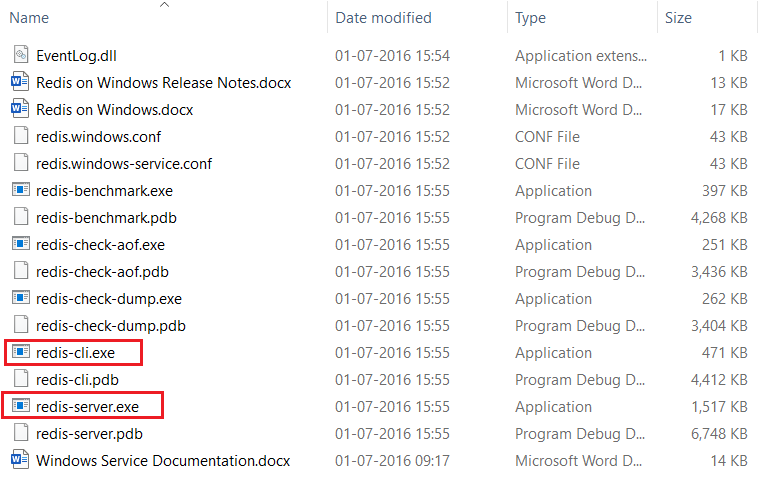This screenshot has height=492, width=759.
Task: Select the redis.windows-service.conf file name
Action: coord(124,164)
